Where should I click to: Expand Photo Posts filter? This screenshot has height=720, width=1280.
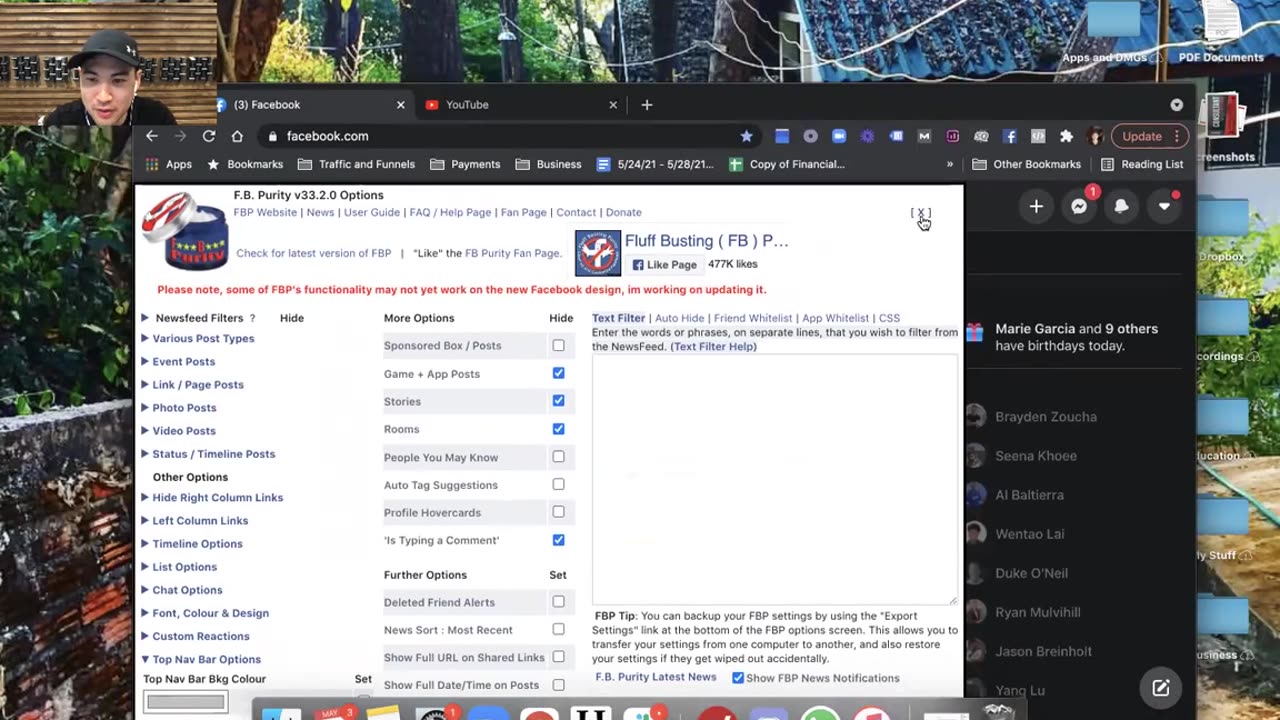[x=184, y=407]
